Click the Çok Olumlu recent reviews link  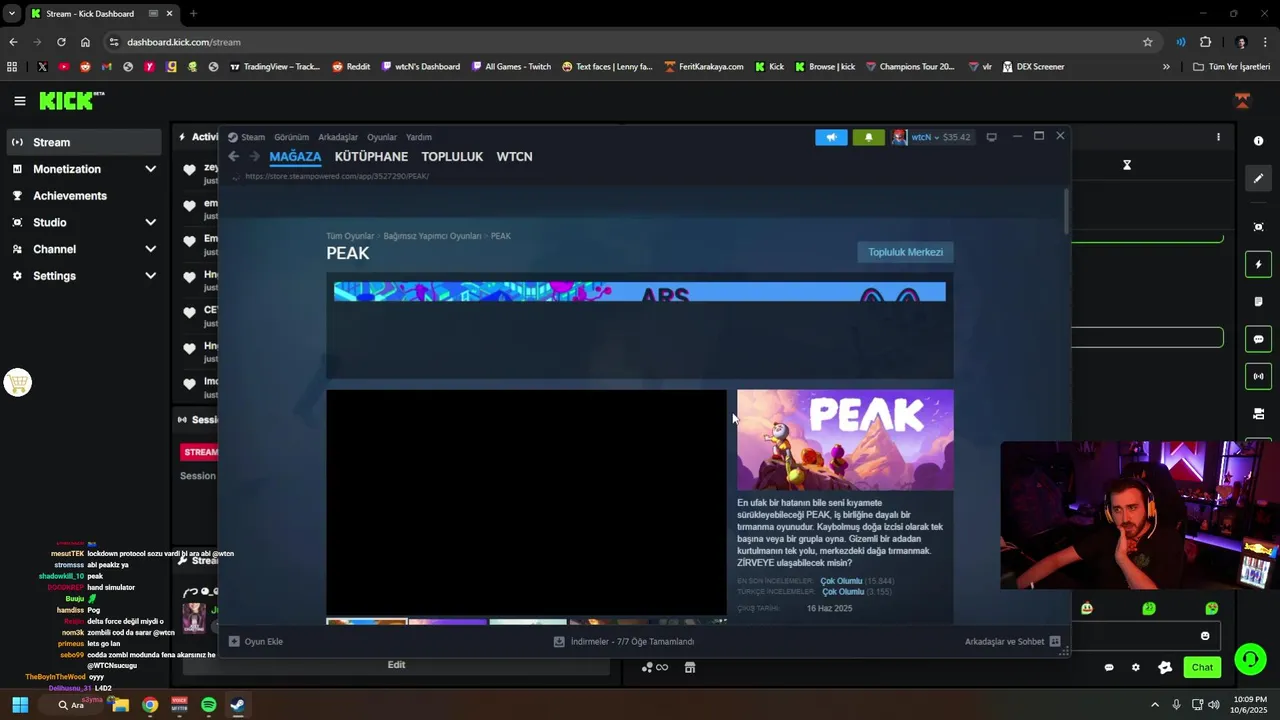tap(841, 581)
